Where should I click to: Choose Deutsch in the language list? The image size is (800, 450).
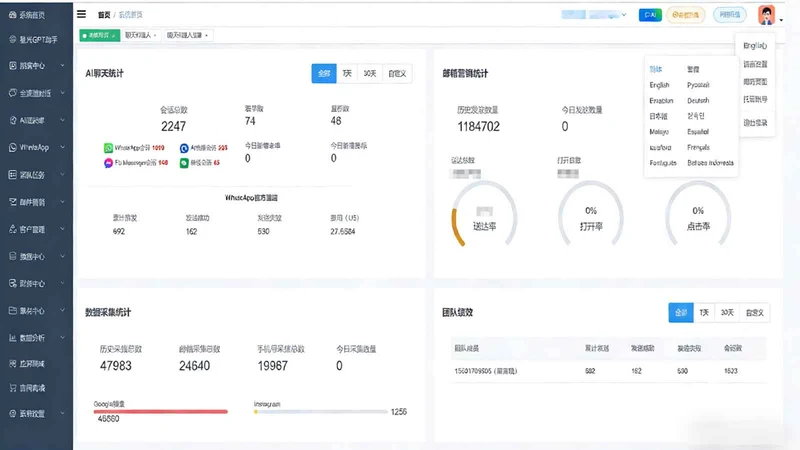tap(698, 101)
